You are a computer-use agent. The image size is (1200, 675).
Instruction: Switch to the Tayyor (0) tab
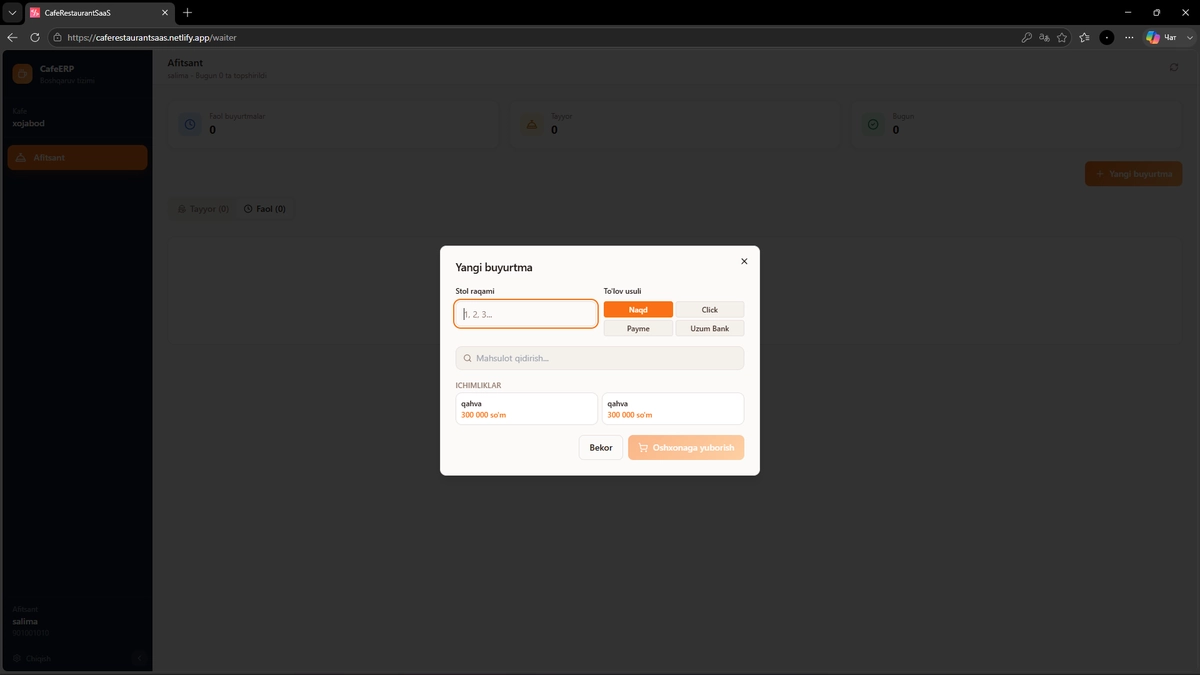pyautogui.click(x=203, y=209)
